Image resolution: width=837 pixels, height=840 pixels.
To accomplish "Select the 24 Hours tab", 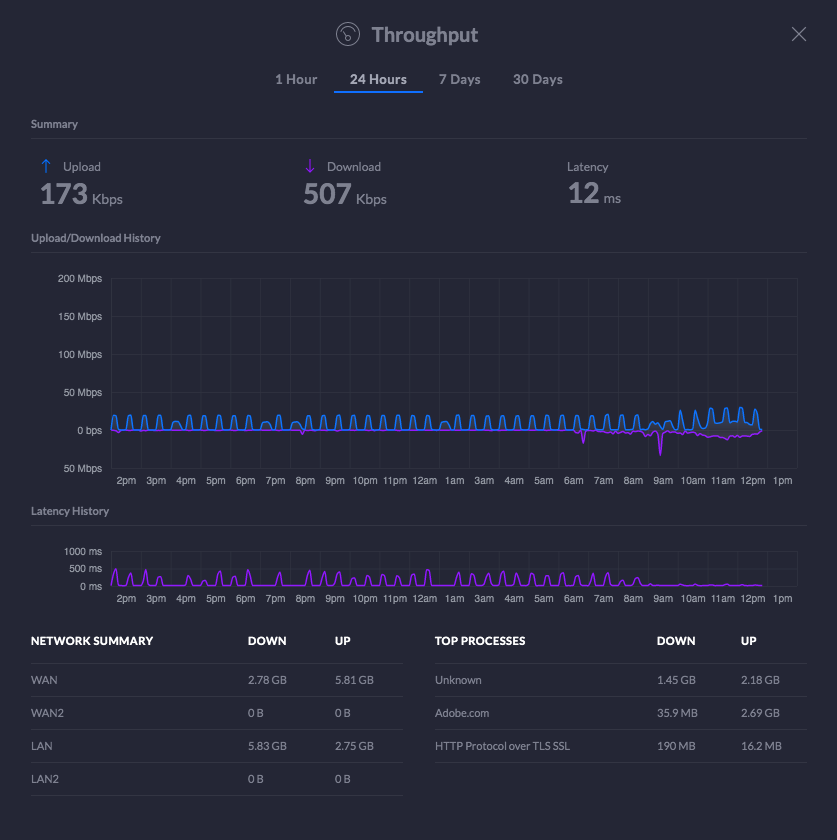I will 378,80.
